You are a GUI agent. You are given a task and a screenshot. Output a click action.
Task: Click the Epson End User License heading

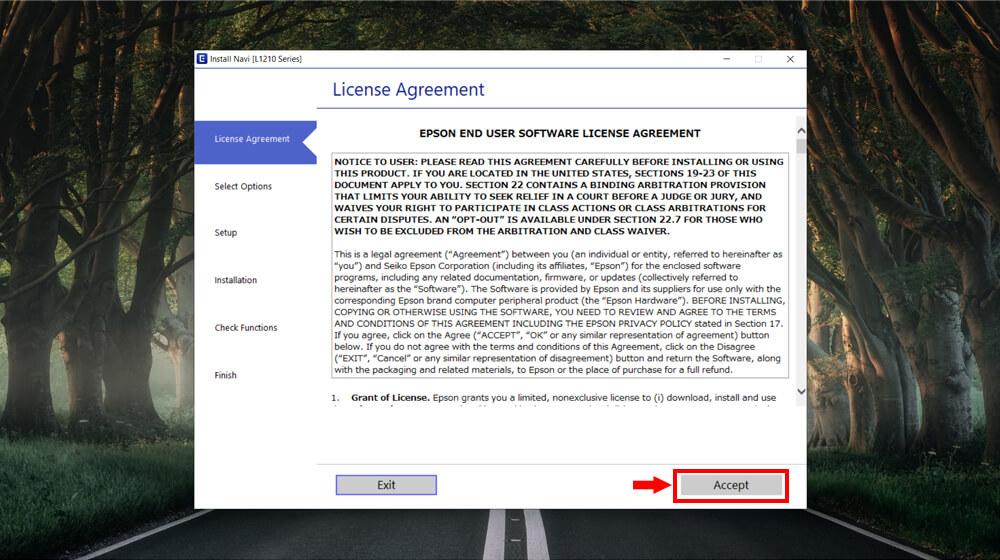[x=560, y=133]
